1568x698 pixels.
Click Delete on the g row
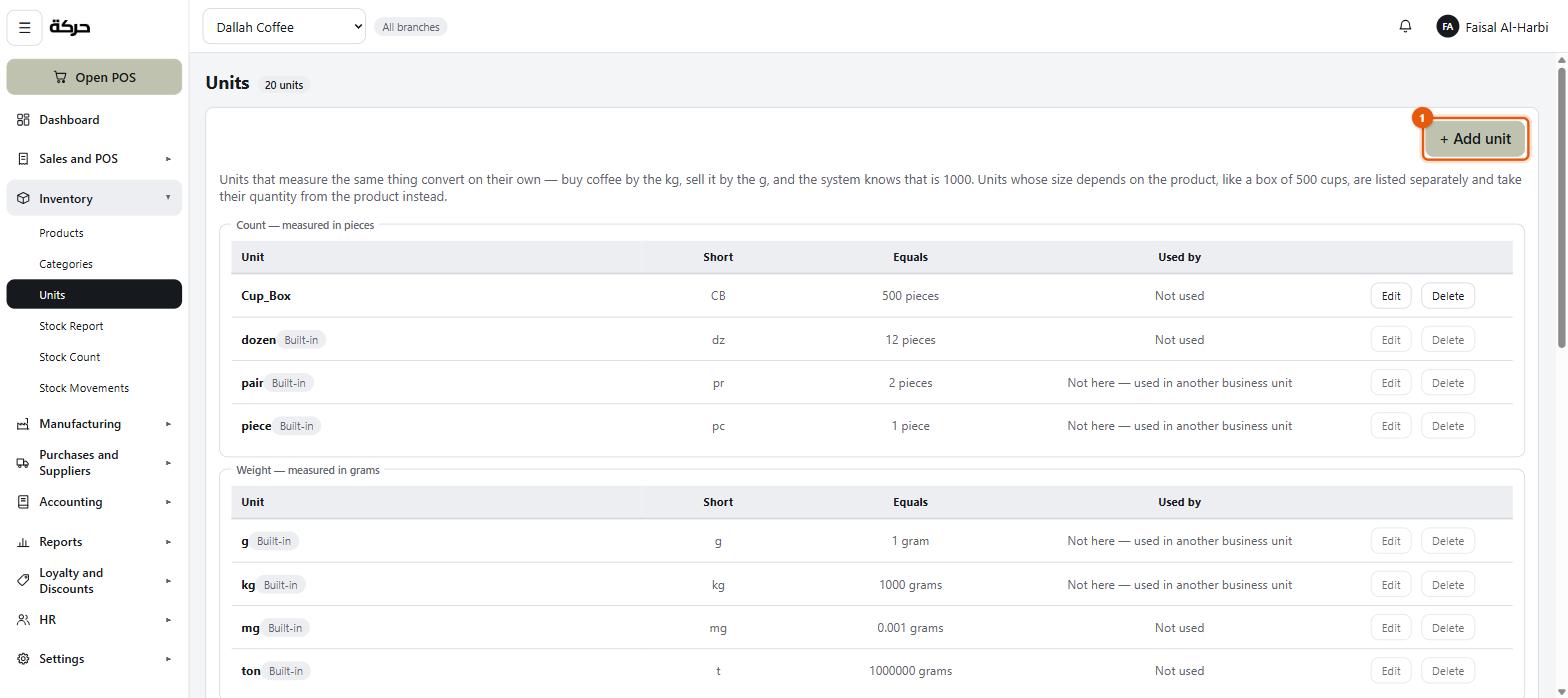(1447, 541)
